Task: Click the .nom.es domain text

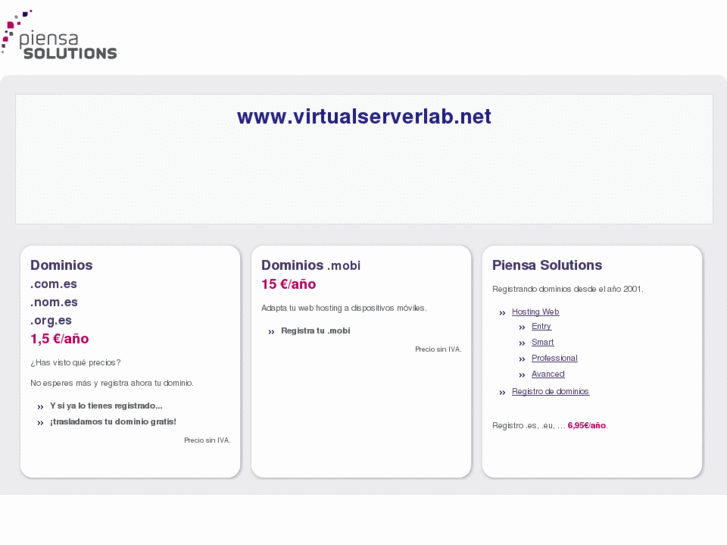Action: (x=54, y=302)
